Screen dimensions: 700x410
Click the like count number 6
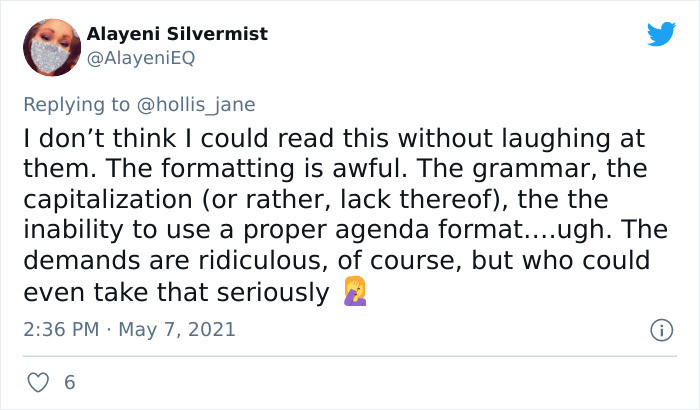tap(68, 382)
